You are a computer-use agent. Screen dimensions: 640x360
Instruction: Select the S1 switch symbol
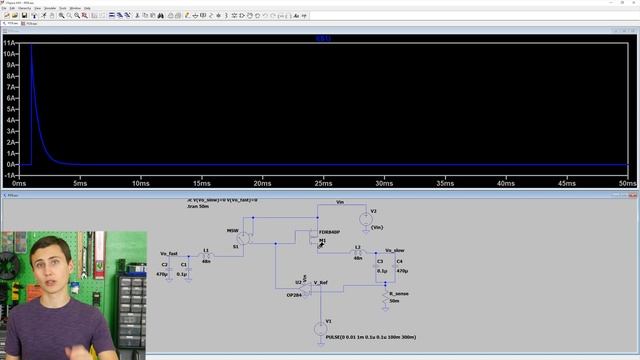pos(243,238)
